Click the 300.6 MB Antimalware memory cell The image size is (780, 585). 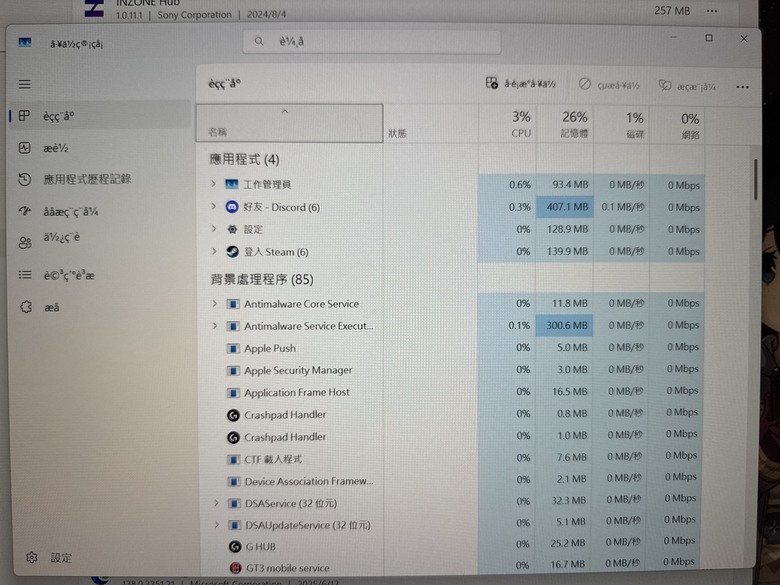pos(564,325)
